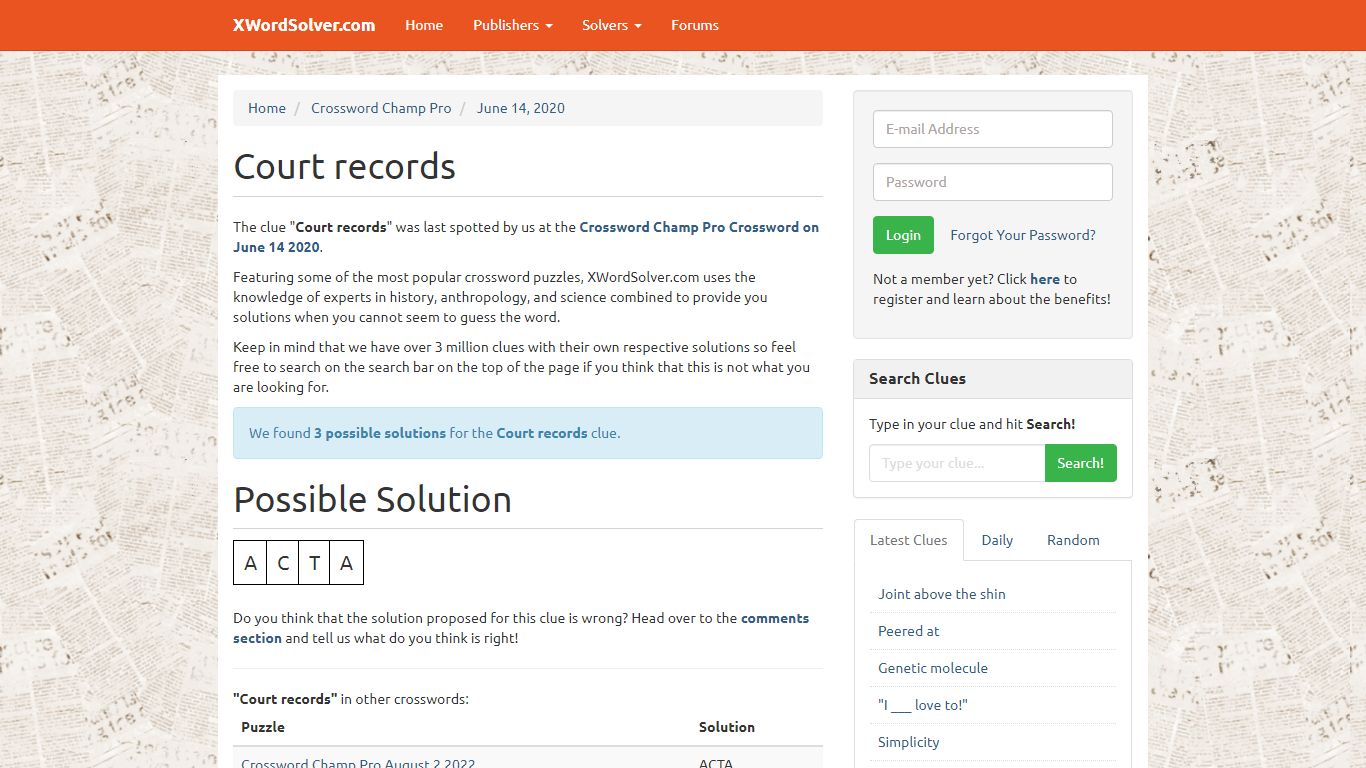This screenshot has width=1366, height=768.
Task: Open clue 'Peered at'
Action: [909, 631]
